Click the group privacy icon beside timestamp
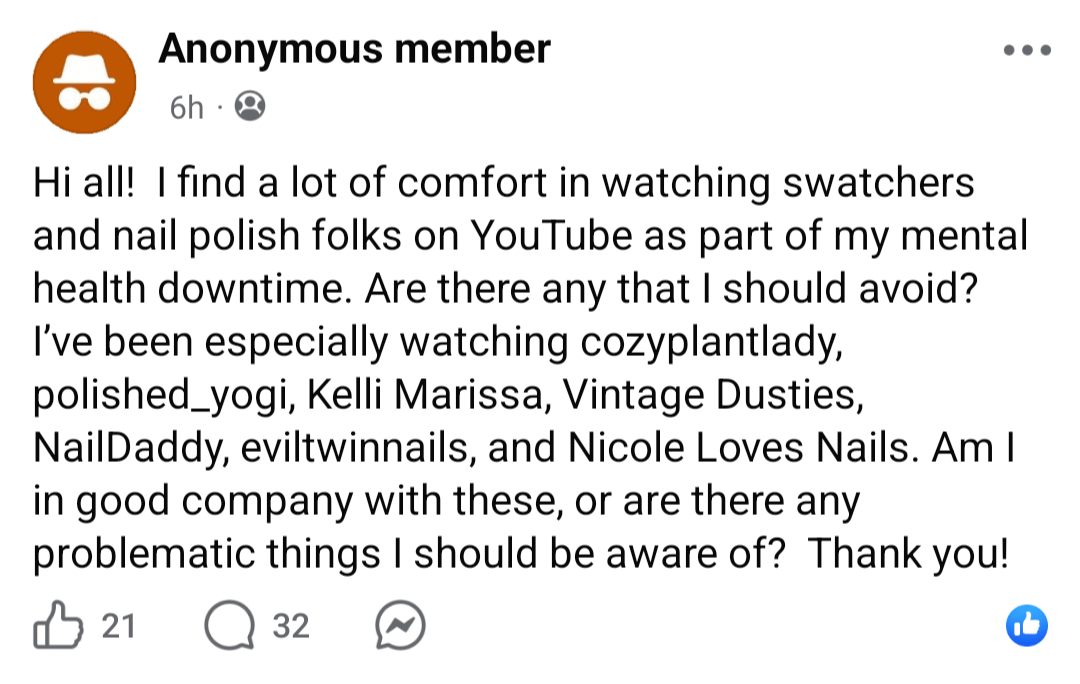Screen dimensions: 1080x684 [x=250, y=106]
